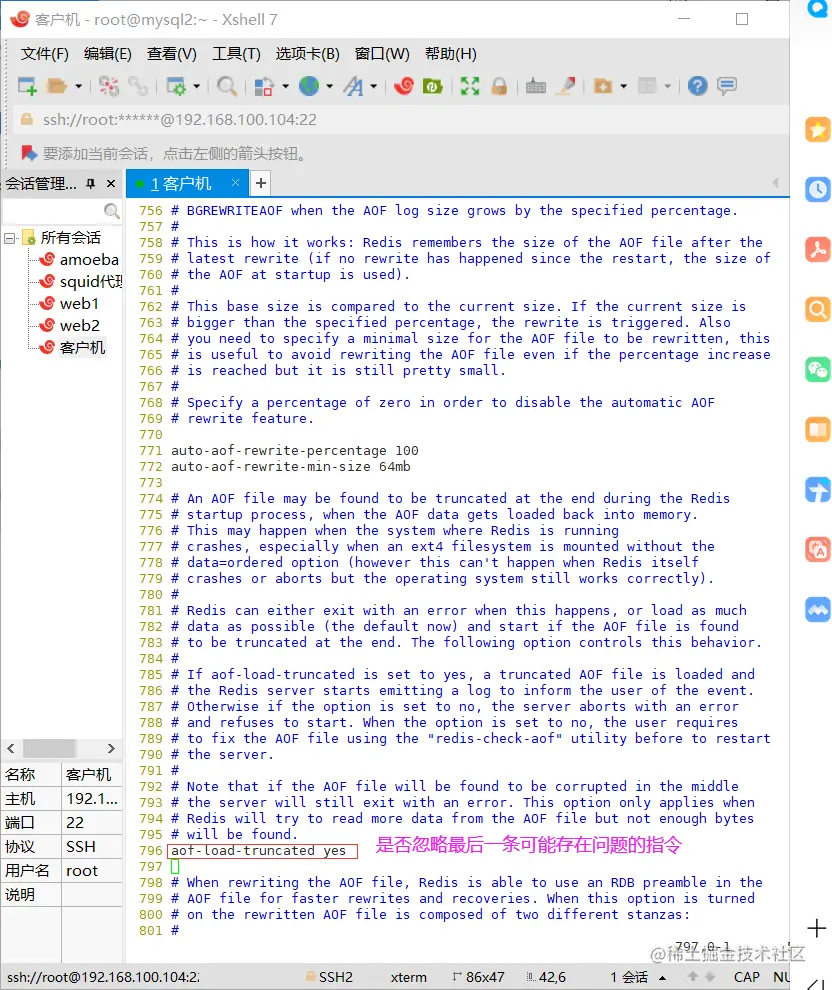Click the session manager search box
Screen dimensions: 832x990
[x=62, y=211]
